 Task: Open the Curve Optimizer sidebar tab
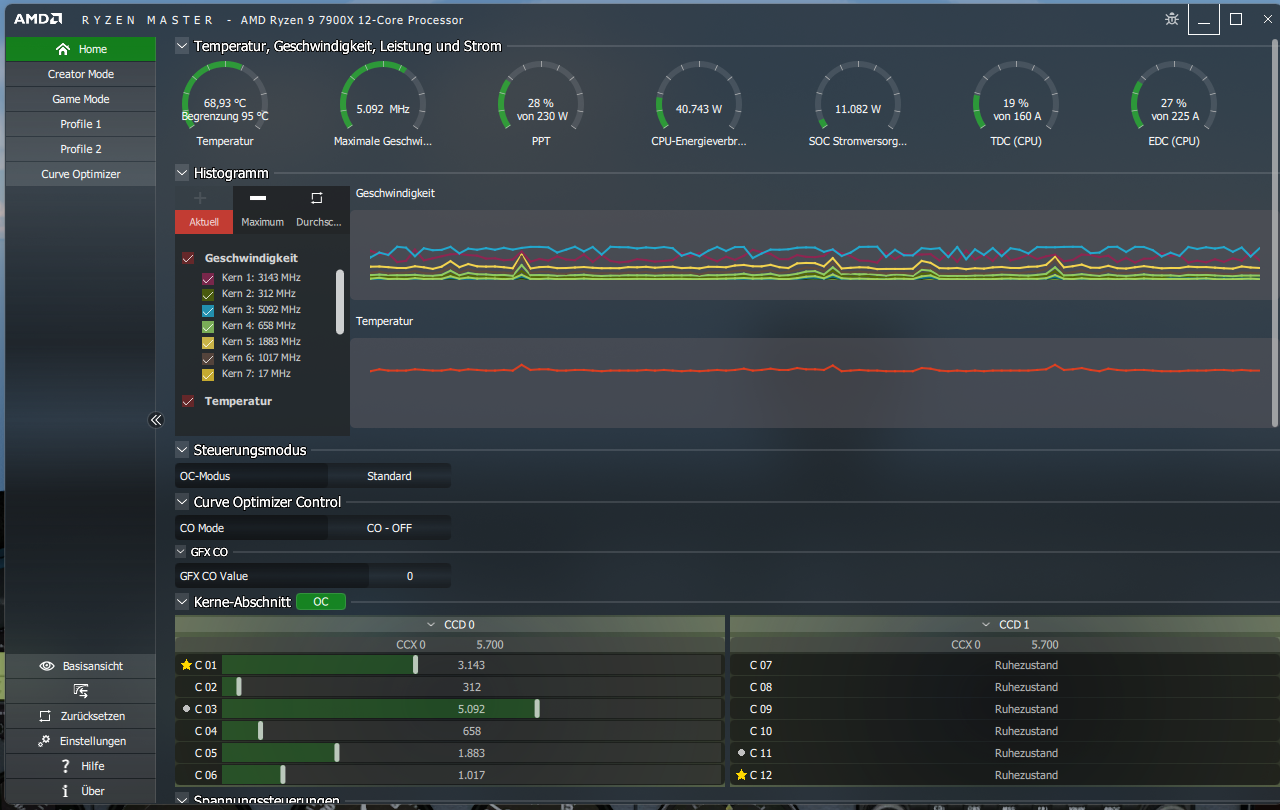pyautogui.click(x=81, y=174)
